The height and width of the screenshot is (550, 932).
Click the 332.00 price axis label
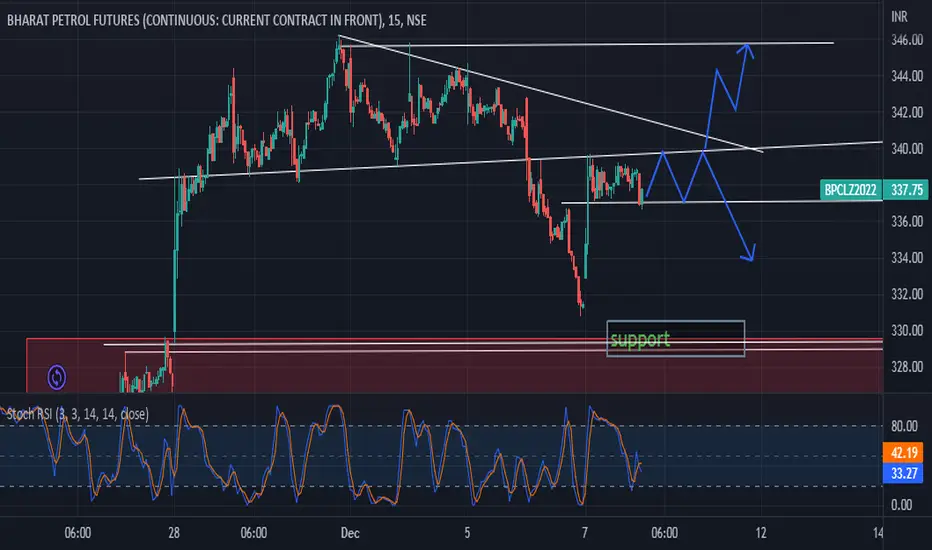pyautogui.click(x=907, y=294)
